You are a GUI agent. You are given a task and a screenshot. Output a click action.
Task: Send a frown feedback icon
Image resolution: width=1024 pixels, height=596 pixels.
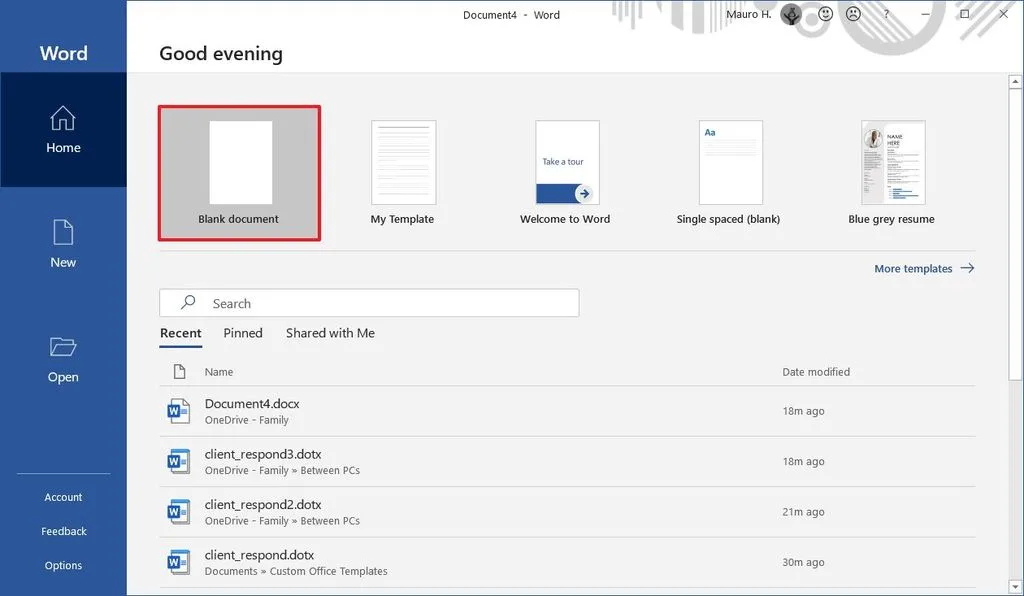(x=853, y=14)
